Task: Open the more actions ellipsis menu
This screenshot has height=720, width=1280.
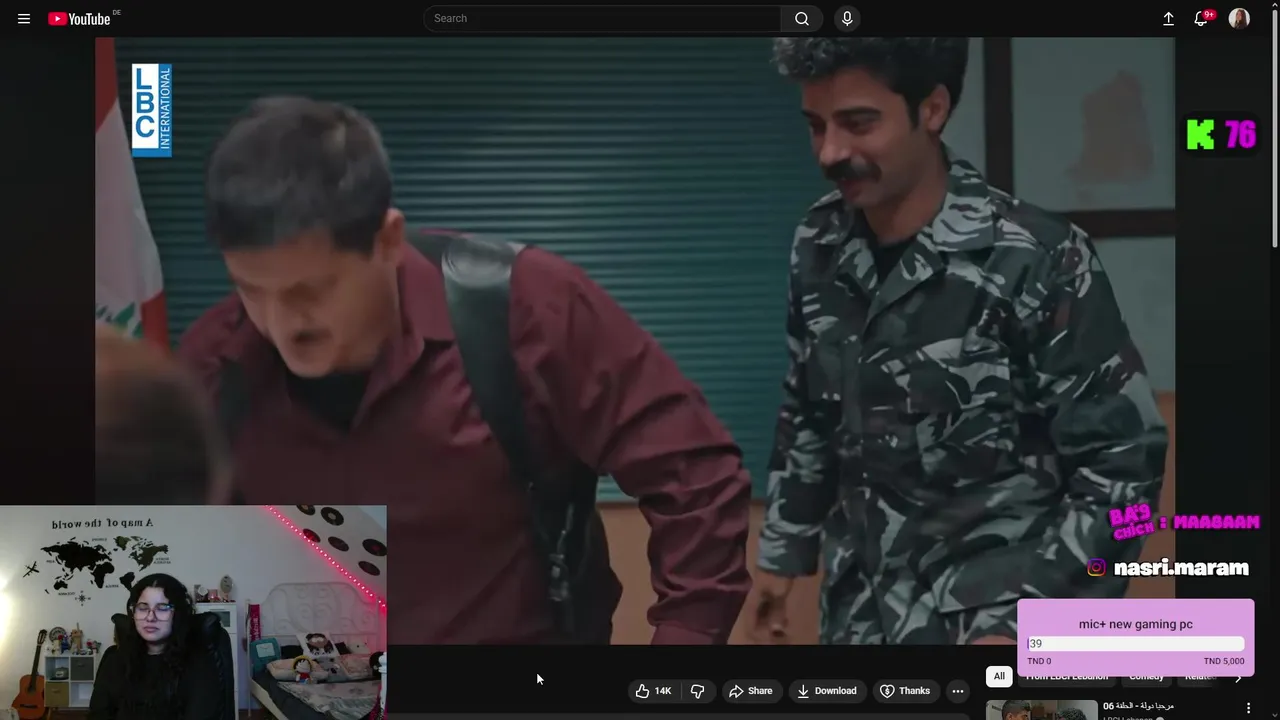Action: coord(958,691)
